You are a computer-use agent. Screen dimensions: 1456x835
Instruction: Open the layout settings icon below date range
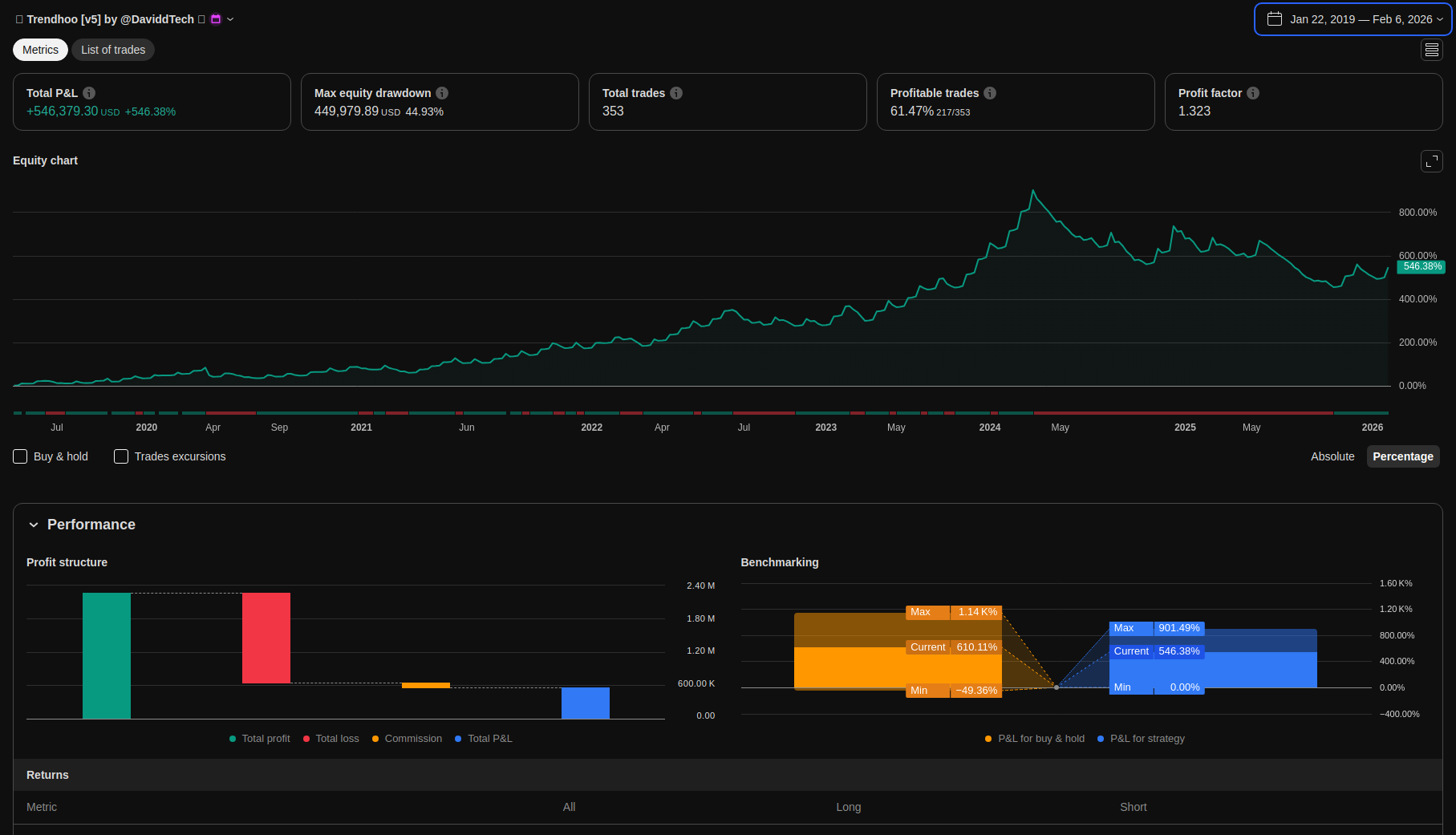click(1431, 50)
